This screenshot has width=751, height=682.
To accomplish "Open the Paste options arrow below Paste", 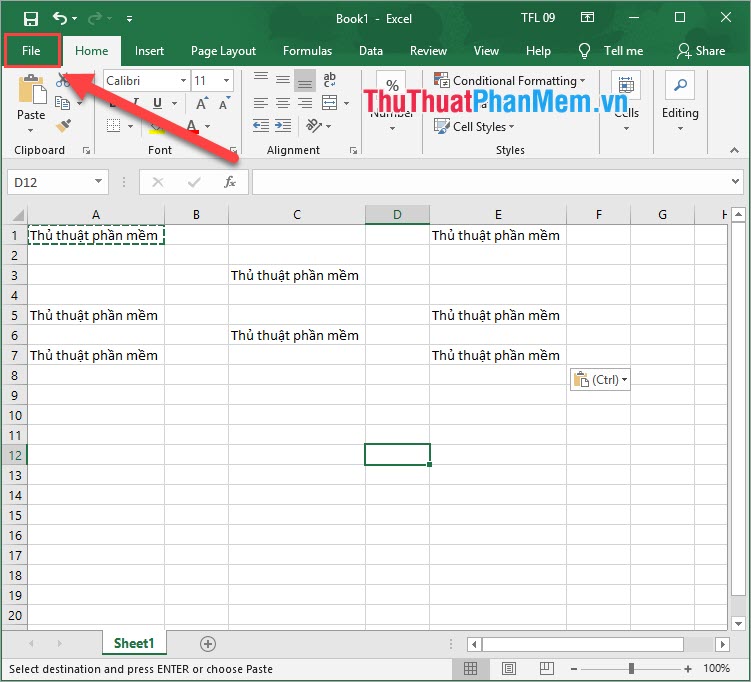I will tap(31, 130).
